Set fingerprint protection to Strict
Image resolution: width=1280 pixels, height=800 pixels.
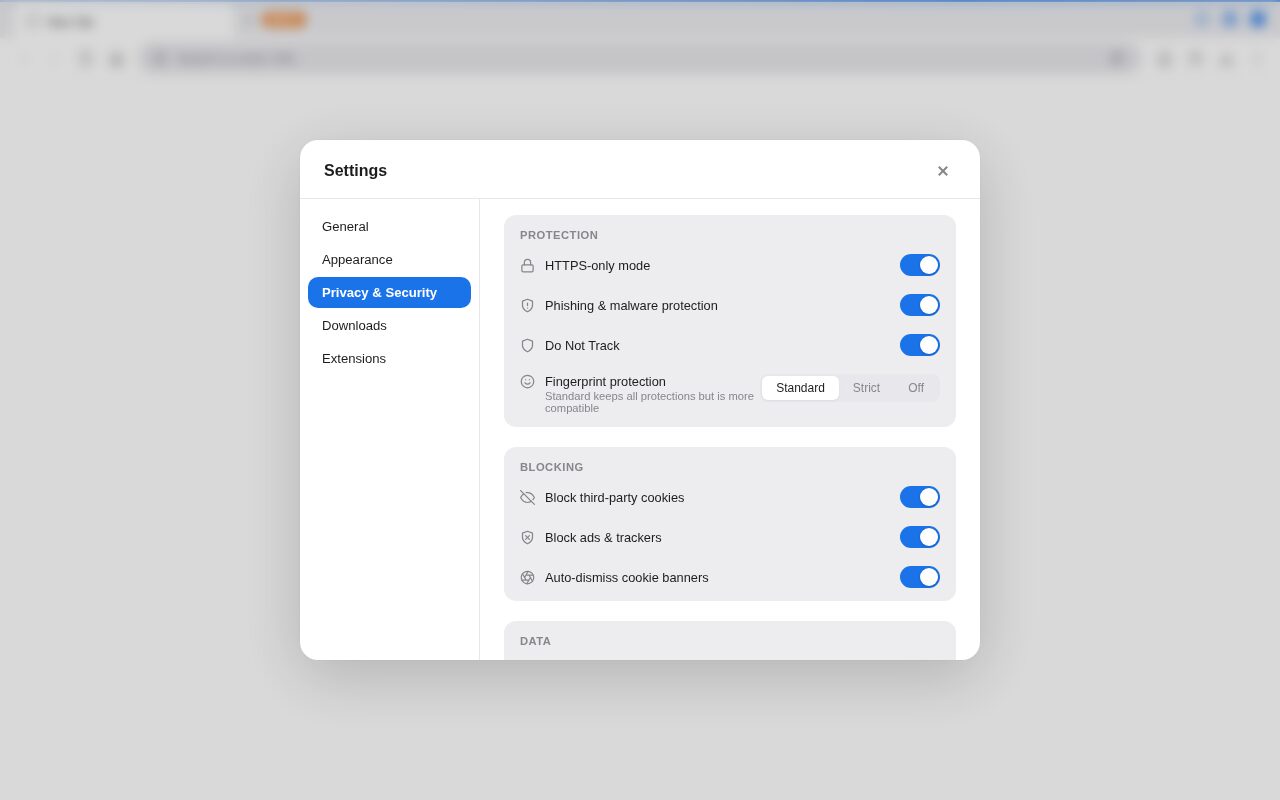click(x=866, y=388)
